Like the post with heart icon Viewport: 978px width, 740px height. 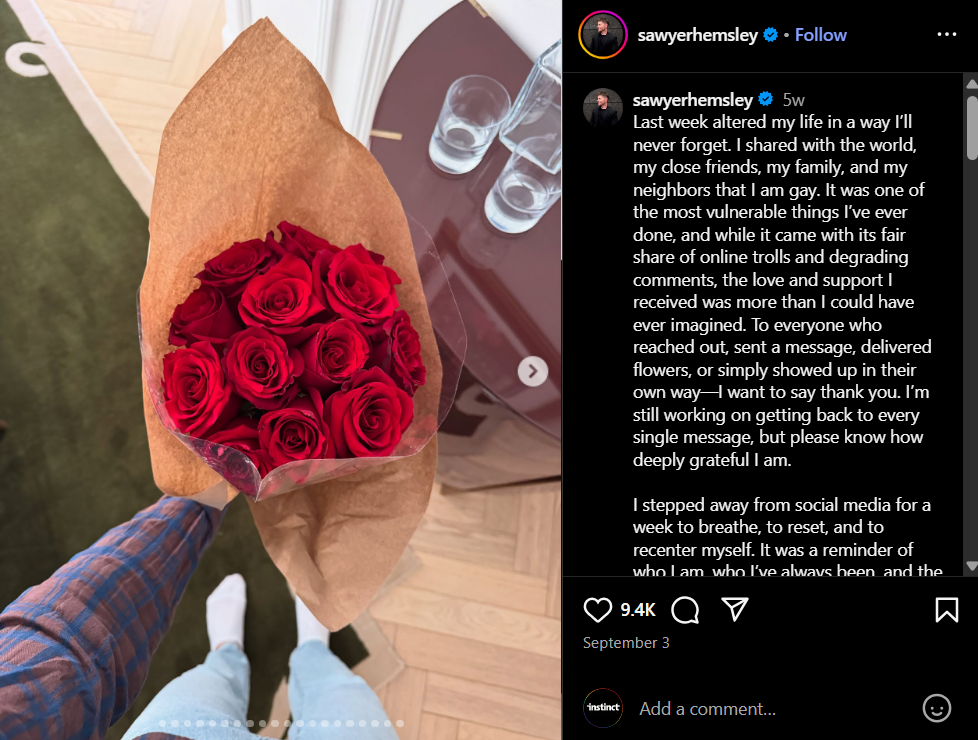tap(597, 610)
